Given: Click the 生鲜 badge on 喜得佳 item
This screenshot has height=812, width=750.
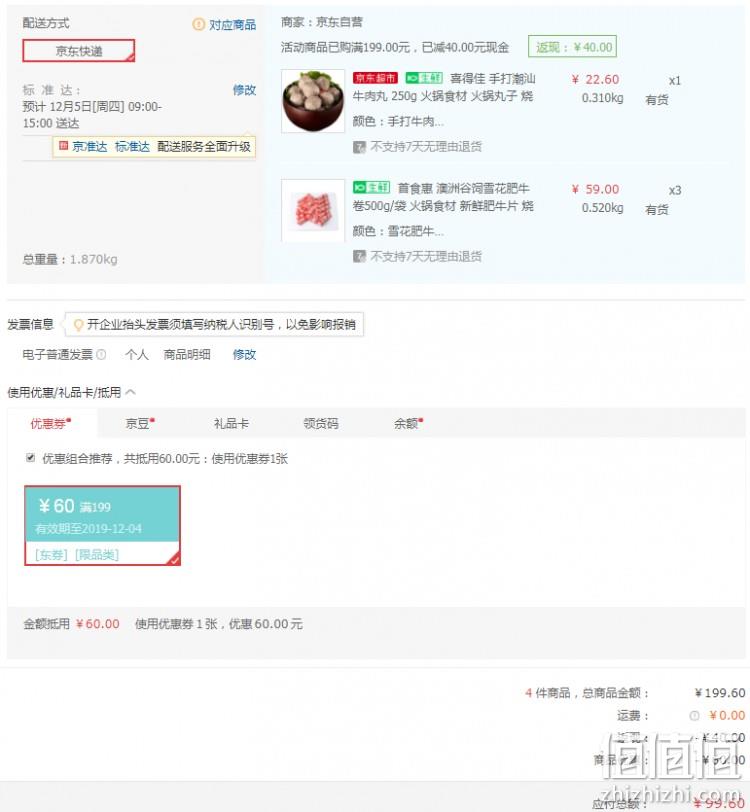Looking at the screenshot, I should coord(424,78).
